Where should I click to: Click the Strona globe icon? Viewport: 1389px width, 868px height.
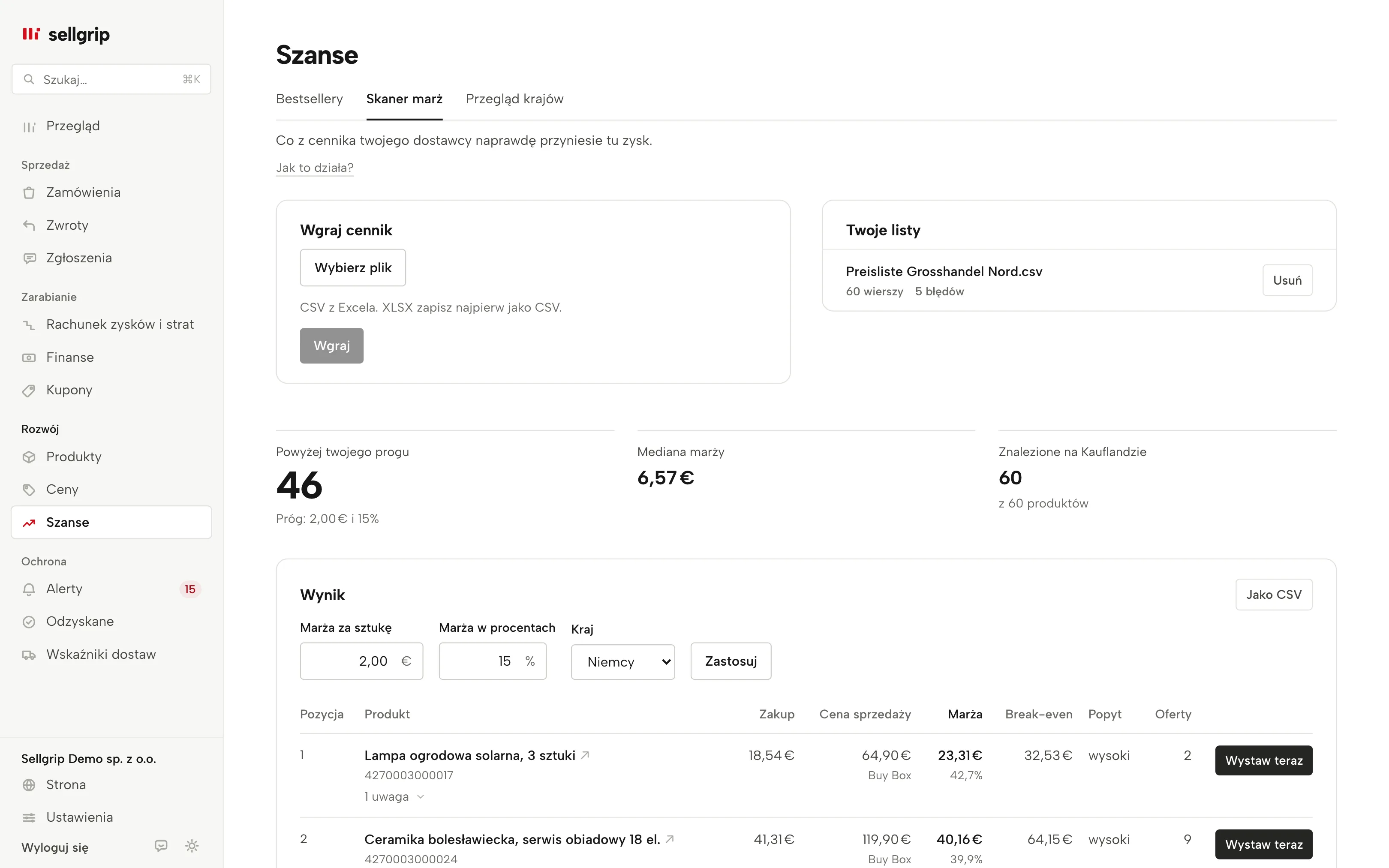pos(29,785)
